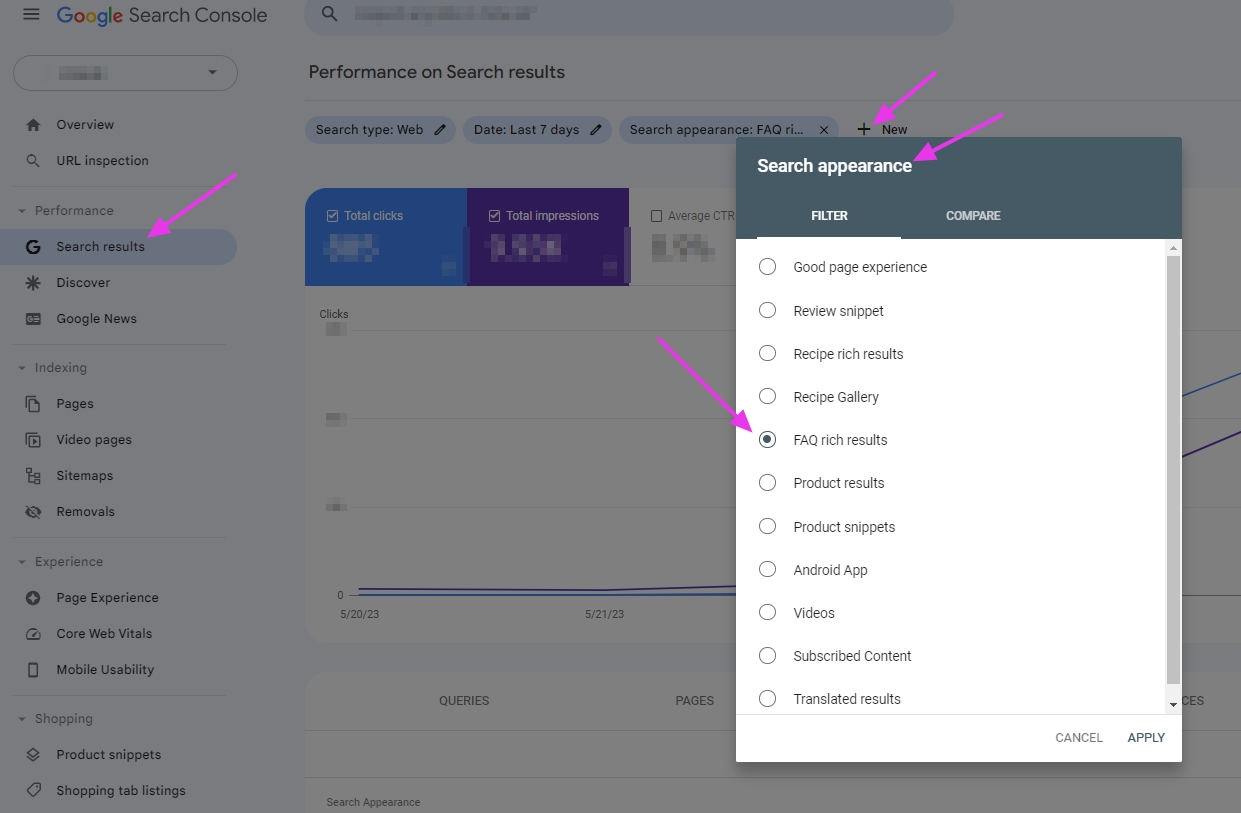Image resolution: width=1241 pixels, height=813 pixels.
Task: Collapse the Experience section
Action: pos(22,562)
